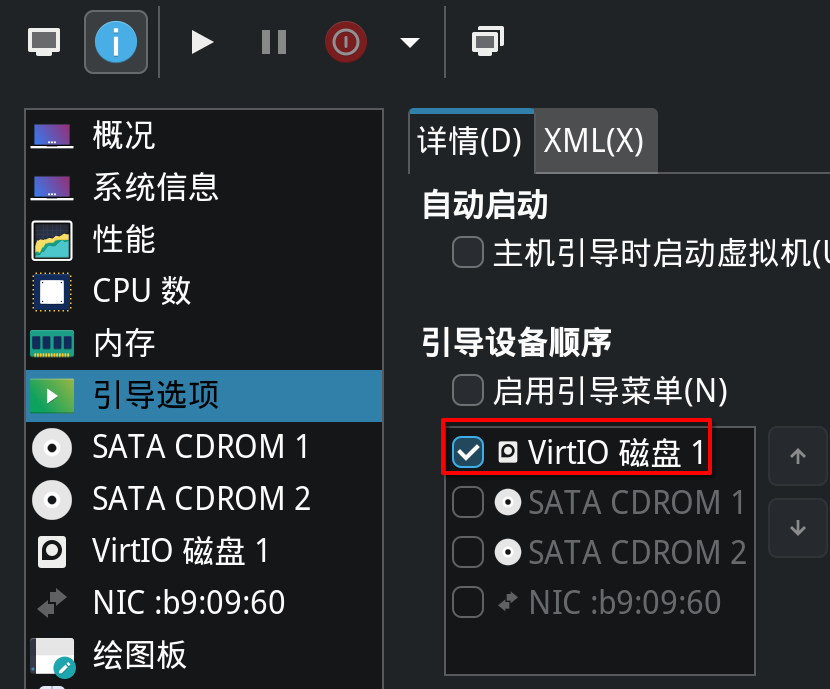Open the manage snapshots icon

pos(487,42)
